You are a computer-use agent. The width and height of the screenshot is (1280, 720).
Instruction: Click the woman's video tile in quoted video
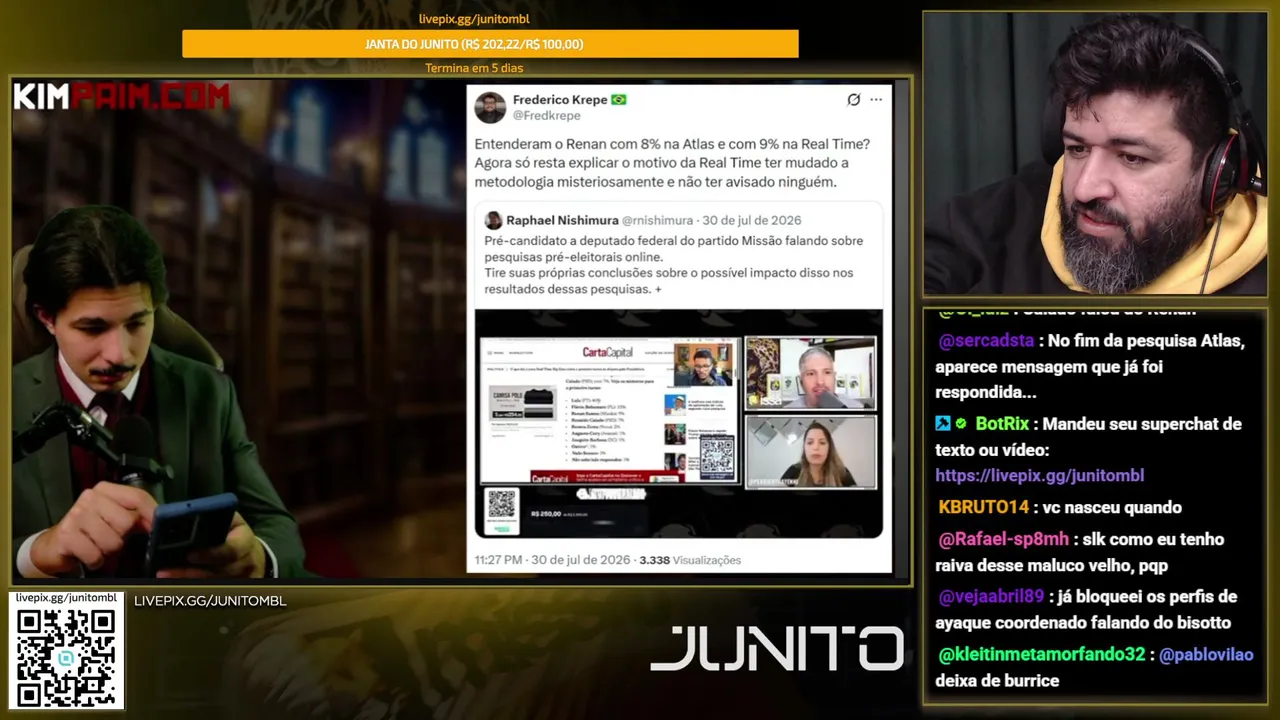(x=811, y=452)
